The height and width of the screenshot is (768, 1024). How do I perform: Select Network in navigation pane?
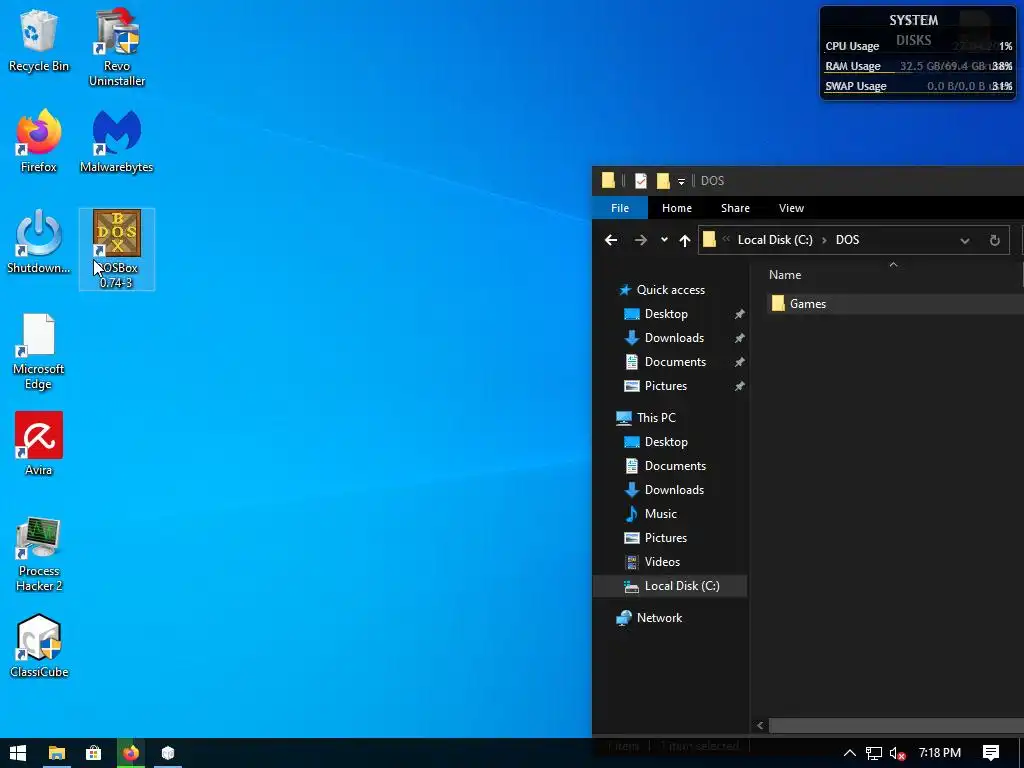(659, 618)
